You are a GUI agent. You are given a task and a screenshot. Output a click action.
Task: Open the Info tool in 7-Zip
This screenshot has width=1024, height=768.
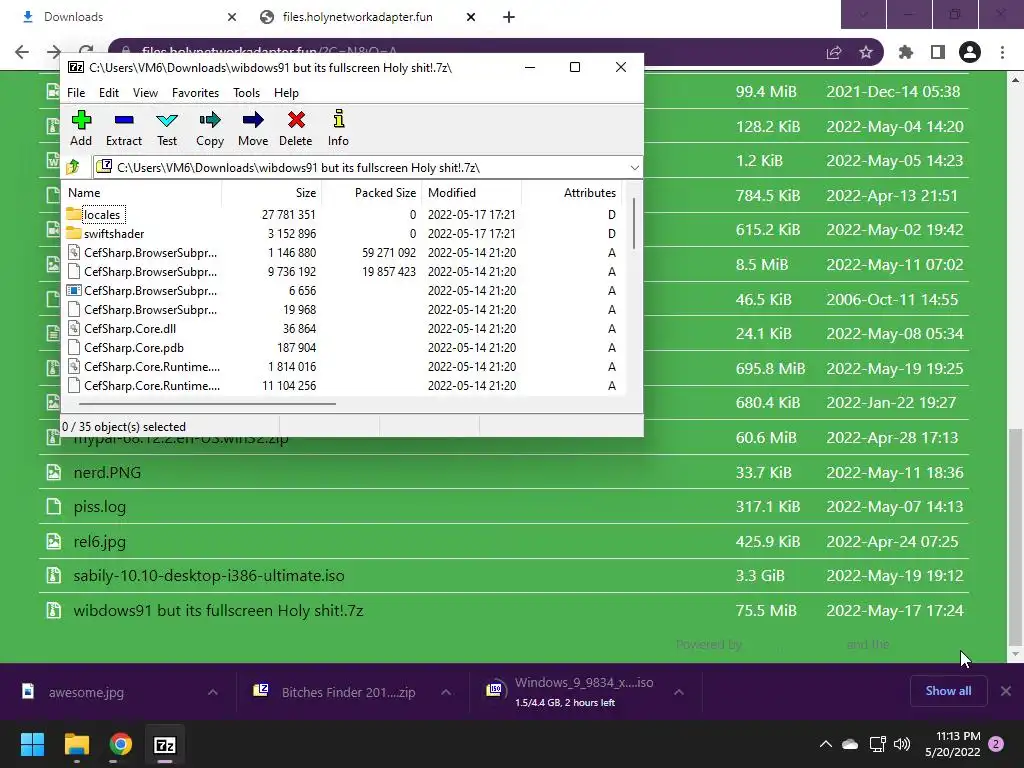click(338, 128)
